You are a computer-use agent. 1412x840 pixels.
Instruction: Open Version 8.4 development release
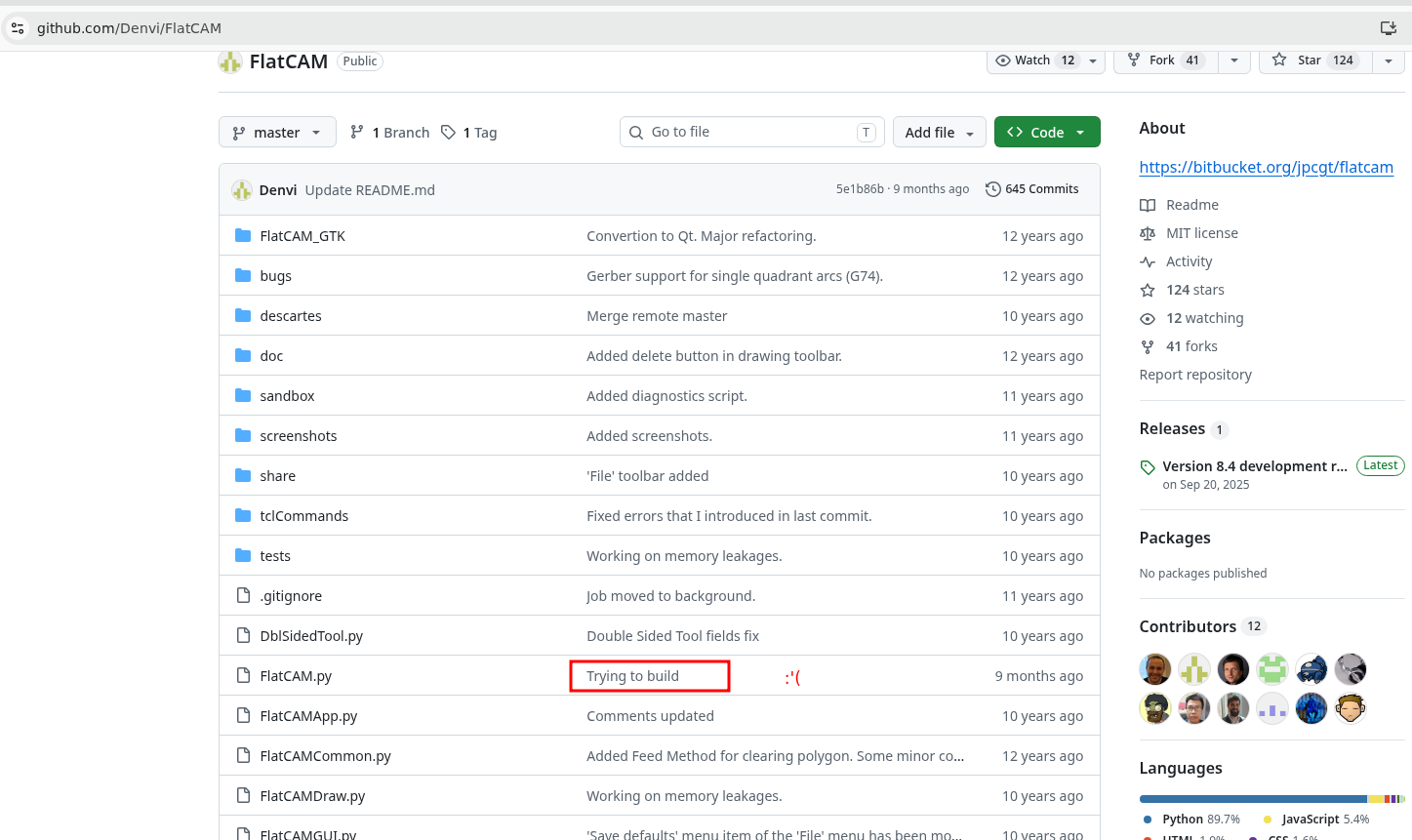click(1254, 466)
